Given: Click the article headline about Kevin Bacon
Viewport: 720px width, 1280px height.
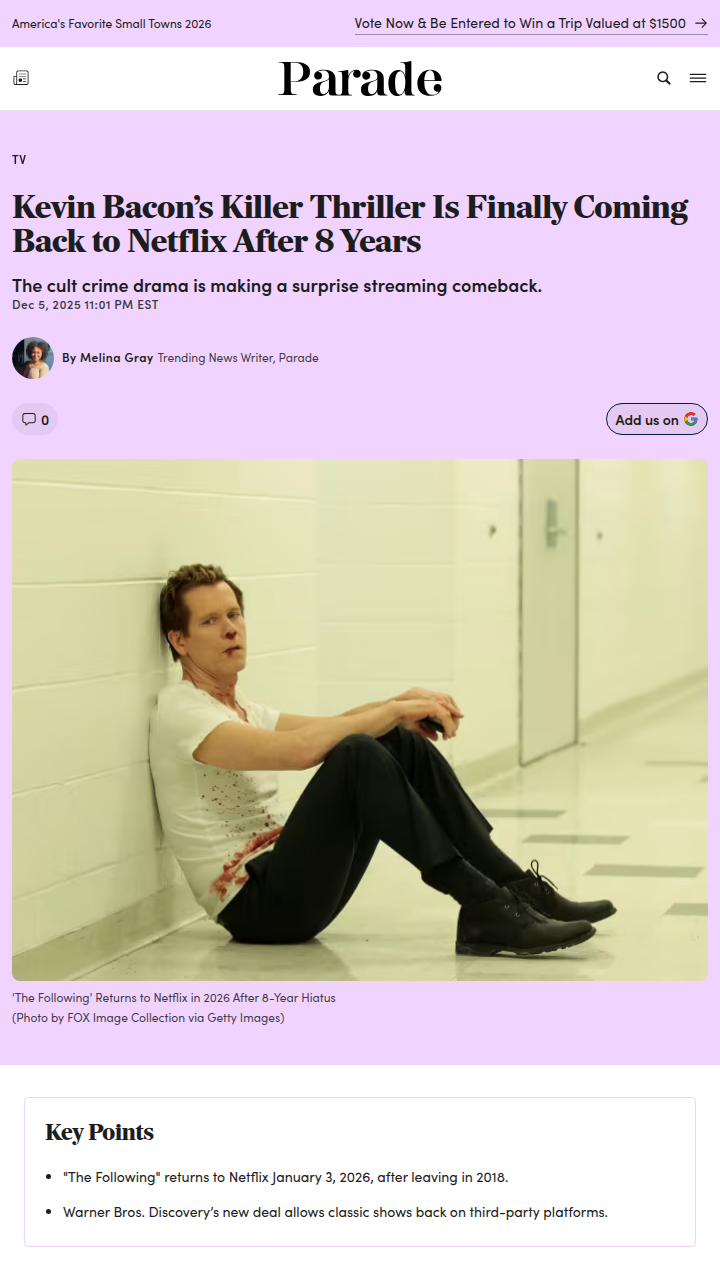Looking at the screenshot, I should pos(350,224).
